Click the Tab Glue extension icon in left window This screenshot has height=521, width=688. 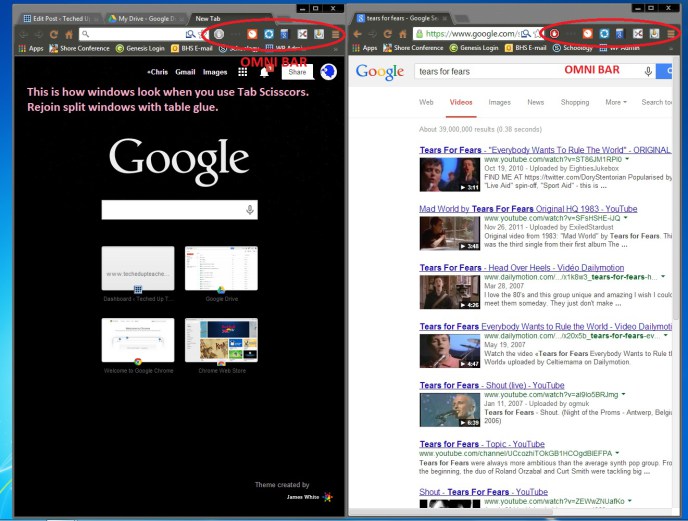(x=319, y=34)
